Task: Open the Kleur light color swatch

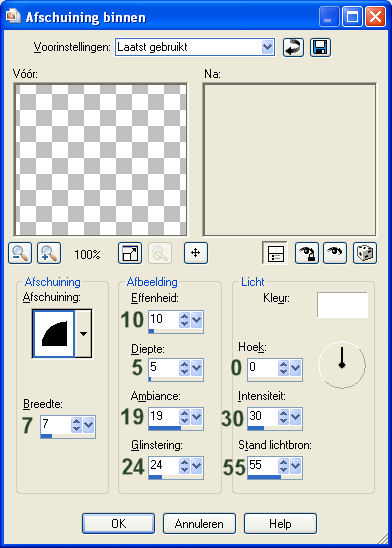Action: [342, 305]
